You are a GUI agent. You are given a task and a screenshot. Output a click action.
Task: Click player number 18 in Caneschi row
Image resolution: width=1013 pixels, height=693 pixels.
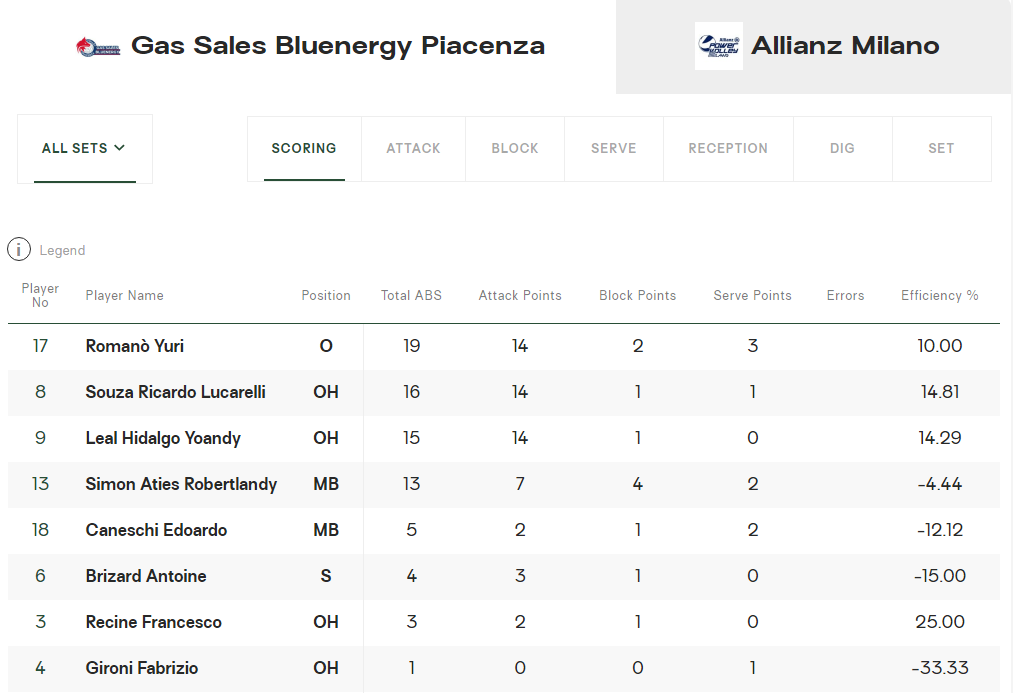(40, 530)
